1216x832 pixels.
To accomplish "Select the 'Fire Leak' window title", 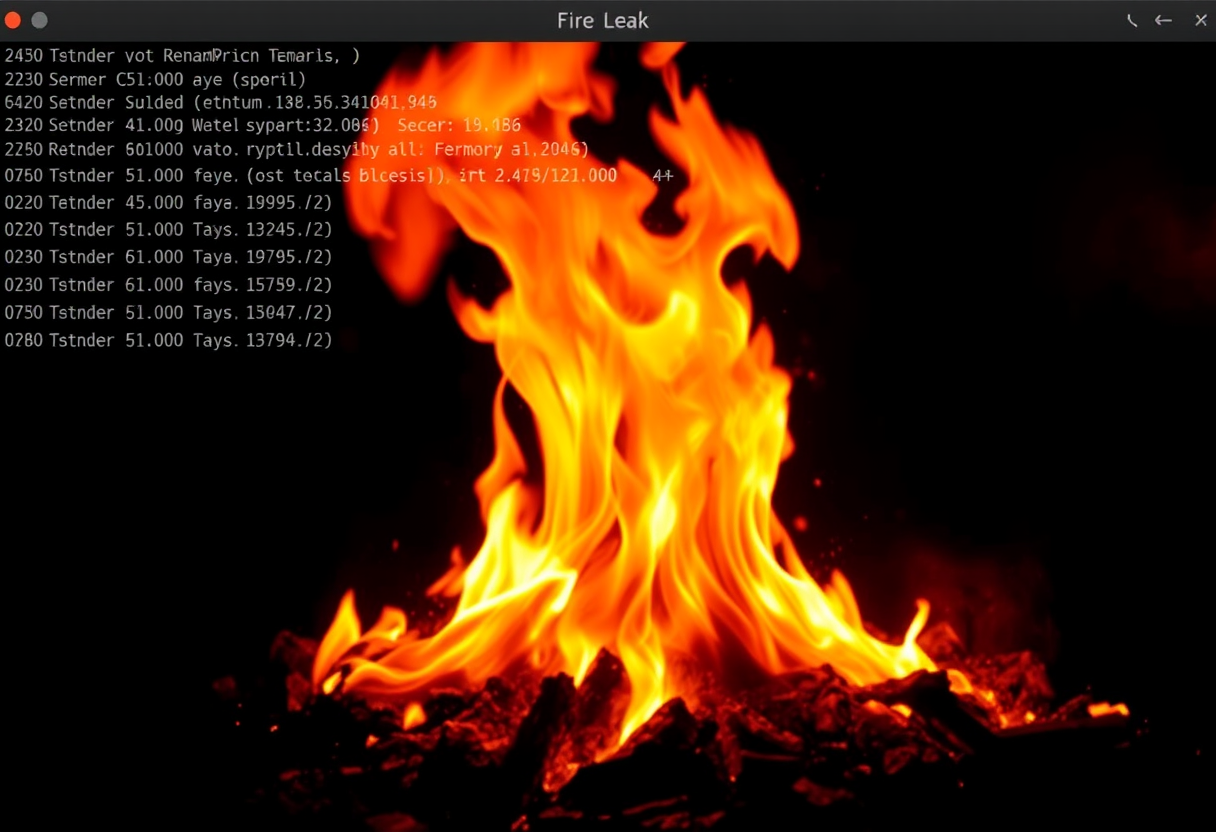I will (603, 20).
